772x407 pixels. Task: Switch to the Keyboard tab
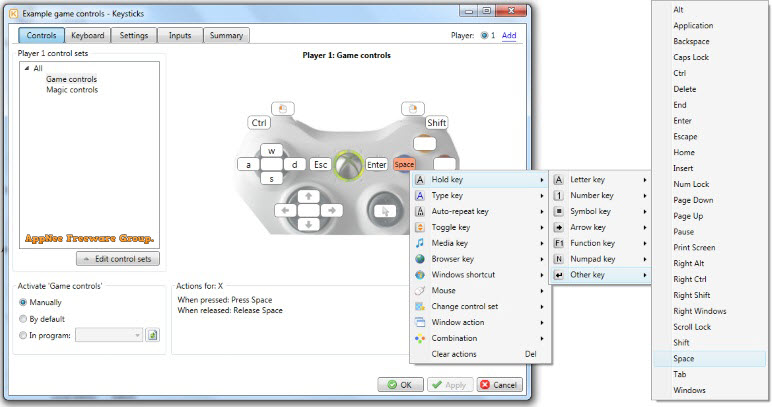[88, 35]
